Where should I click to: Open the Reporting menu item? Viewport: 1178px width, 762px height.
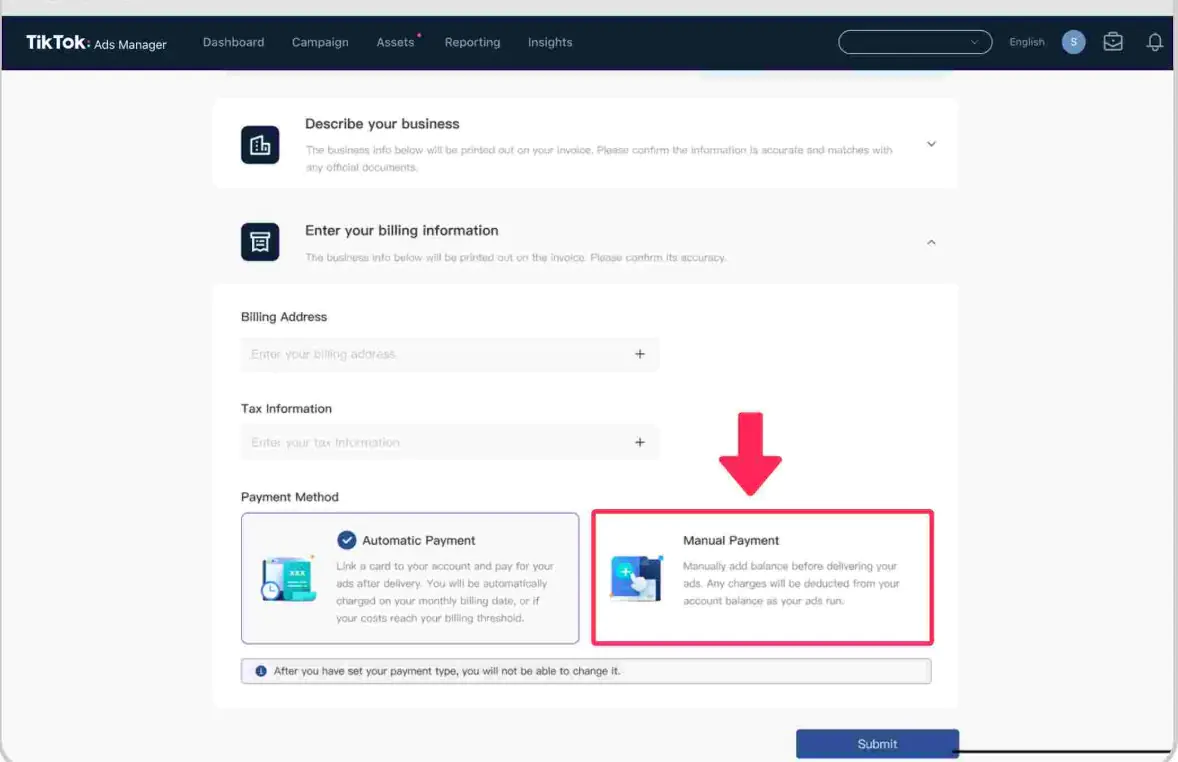click(472, 42)
